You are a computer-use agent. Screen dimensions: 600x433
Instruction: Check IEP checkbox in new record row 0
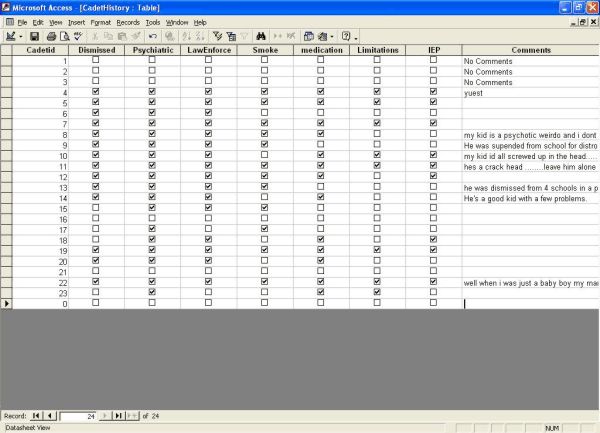[433, 303]
